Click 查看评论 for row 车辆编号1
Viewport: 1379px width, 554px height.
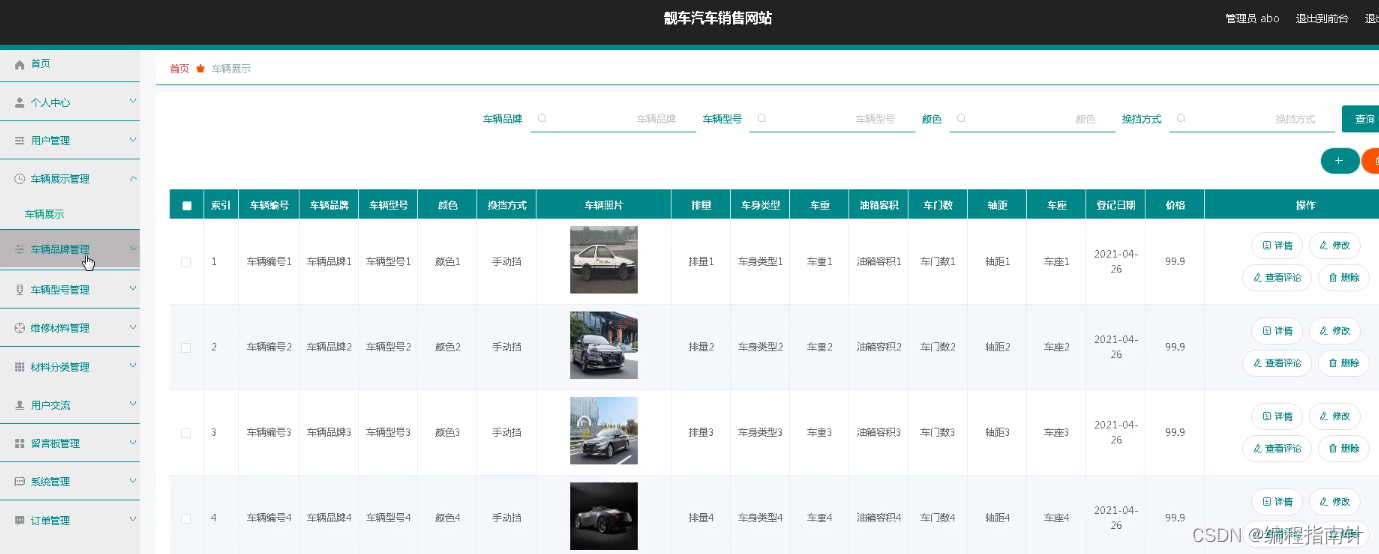coord(1277,278)
